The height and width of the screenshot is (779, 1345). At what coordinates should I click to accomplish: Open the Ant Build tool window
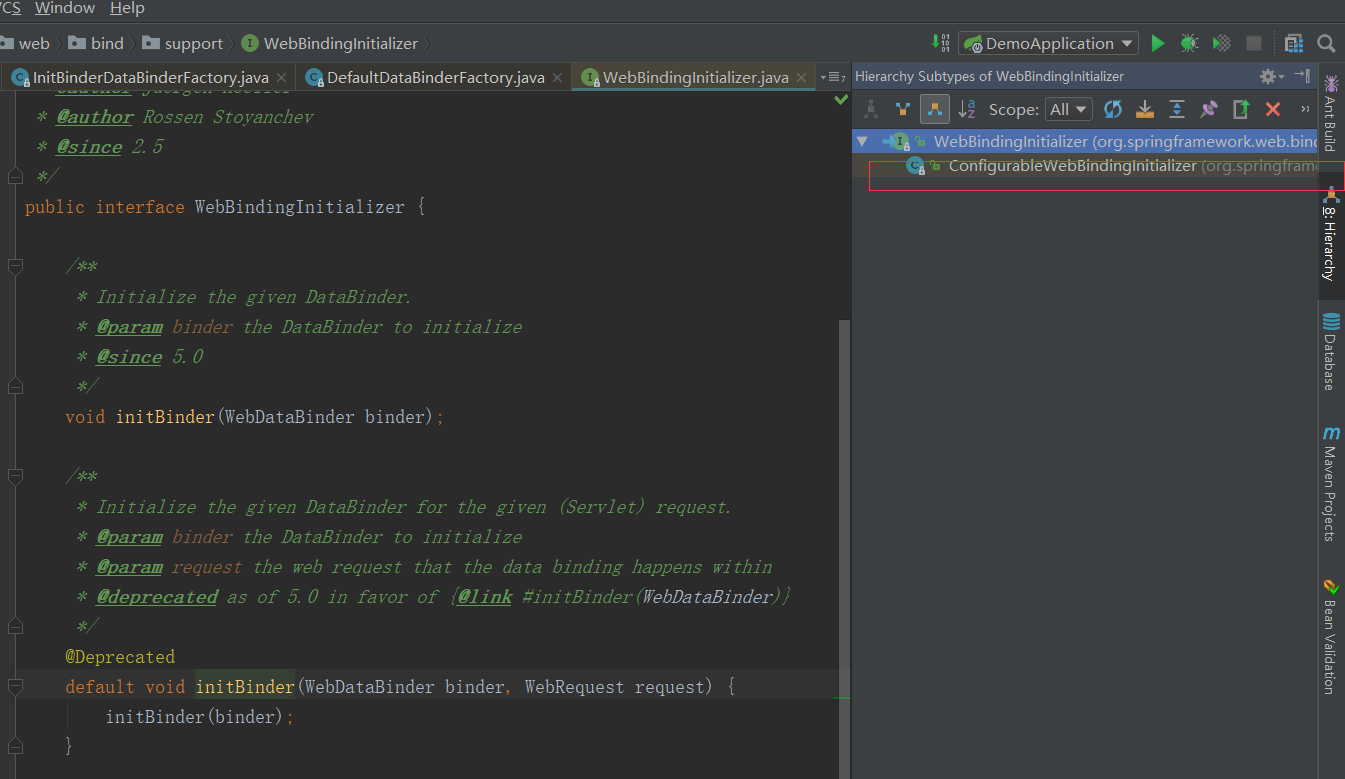point(1331,113)
